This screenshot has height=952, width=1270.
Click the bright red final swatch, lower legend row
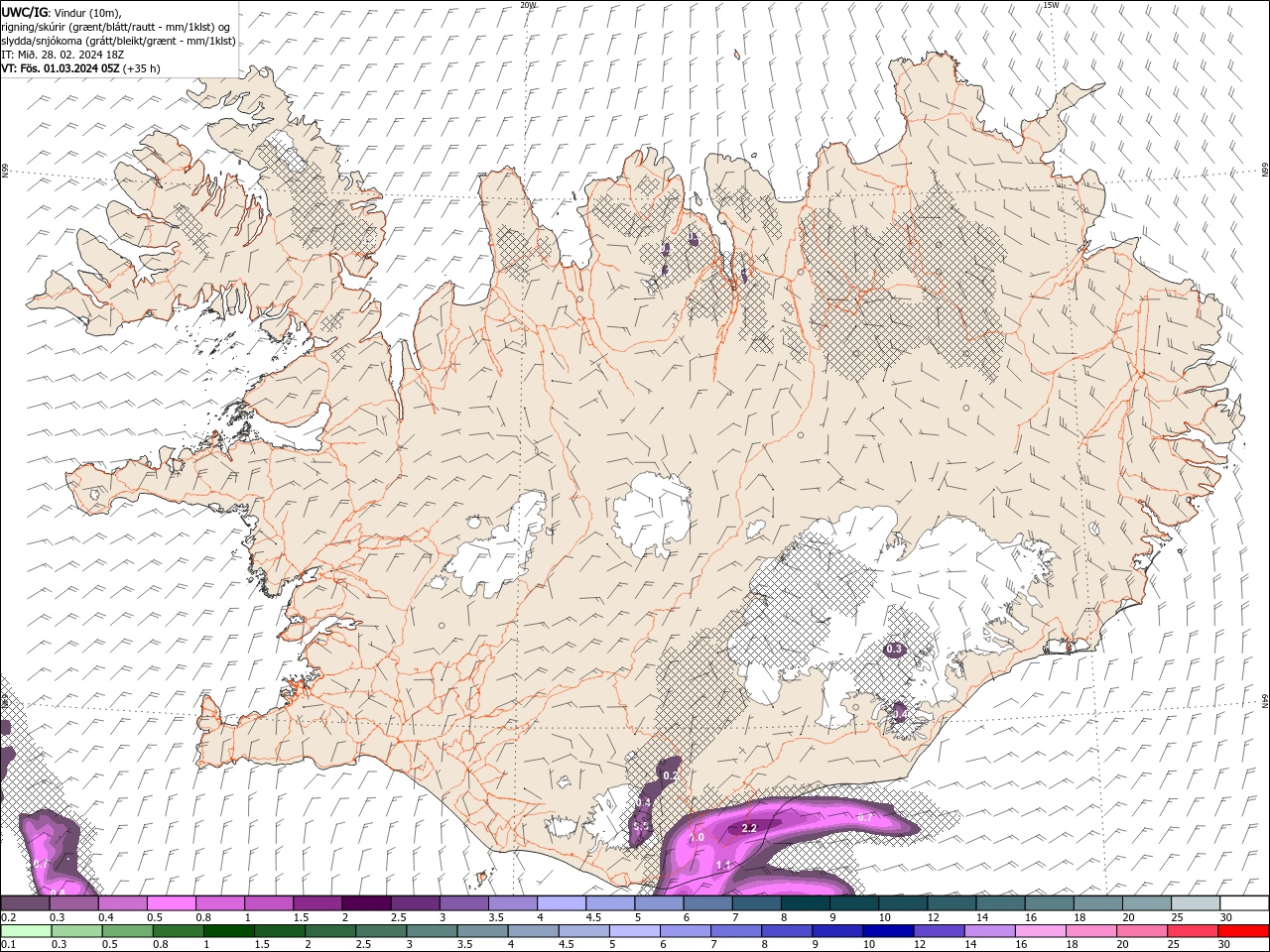click(1243, 931)
